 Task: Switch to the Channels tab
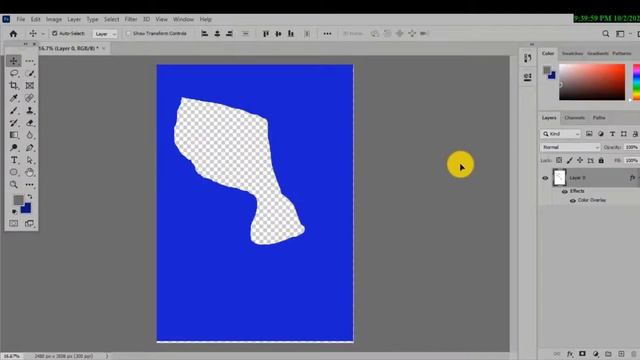(x=575, y=118)
